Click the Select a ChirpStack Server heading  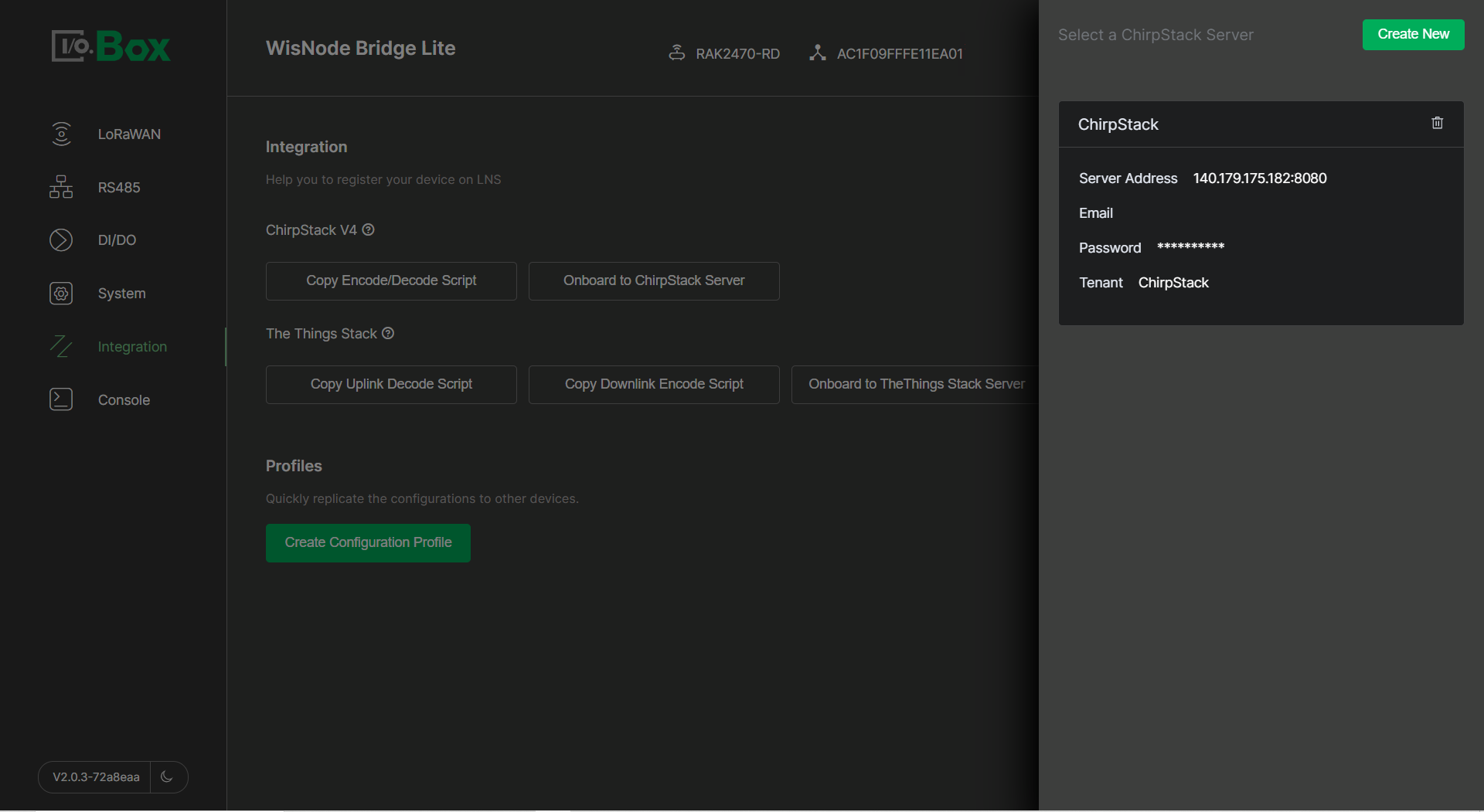pyautogui.click(x=1156, y=35)
